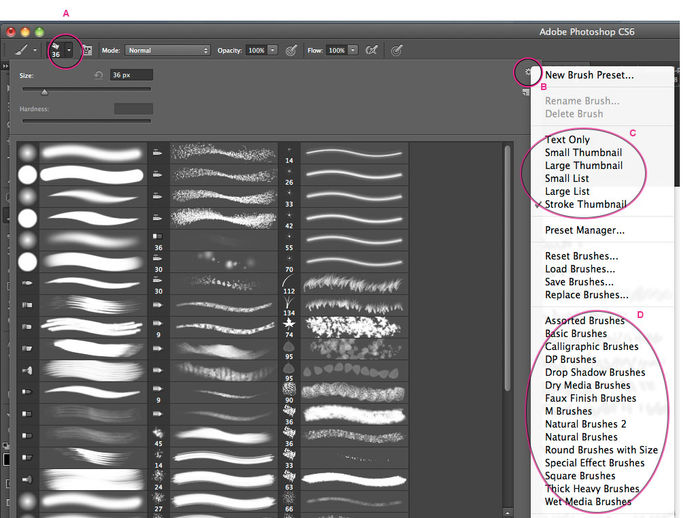The width and height of the screenshot is (690, 518).
Task: Open the brush preset picker arrow
Action: (69, 50)
